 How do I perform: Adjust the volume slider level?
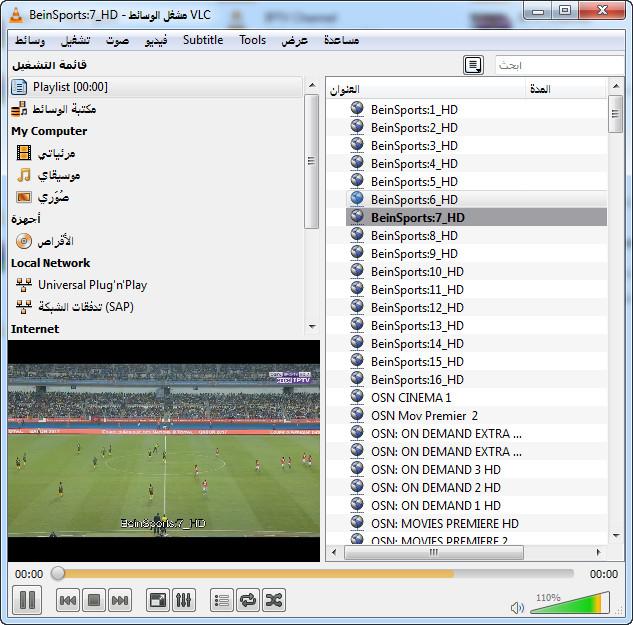coord(570,604)
